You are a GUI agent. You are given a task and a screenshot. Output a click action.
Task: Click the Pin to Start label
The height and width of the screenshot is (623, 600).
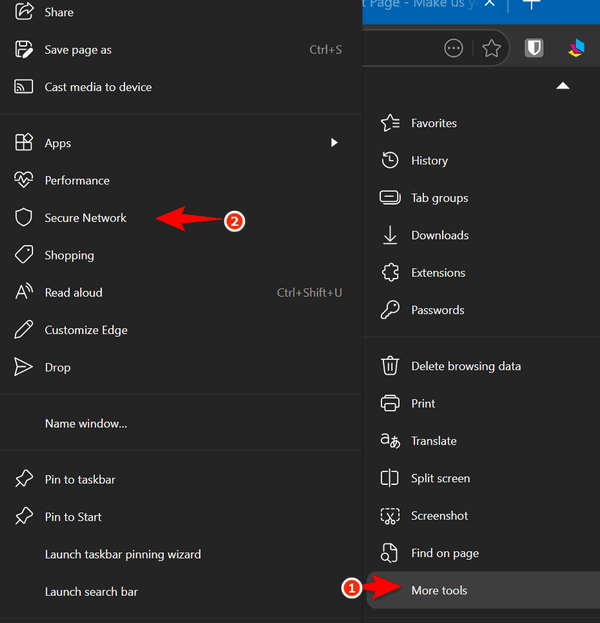click(x=73, y=517)
